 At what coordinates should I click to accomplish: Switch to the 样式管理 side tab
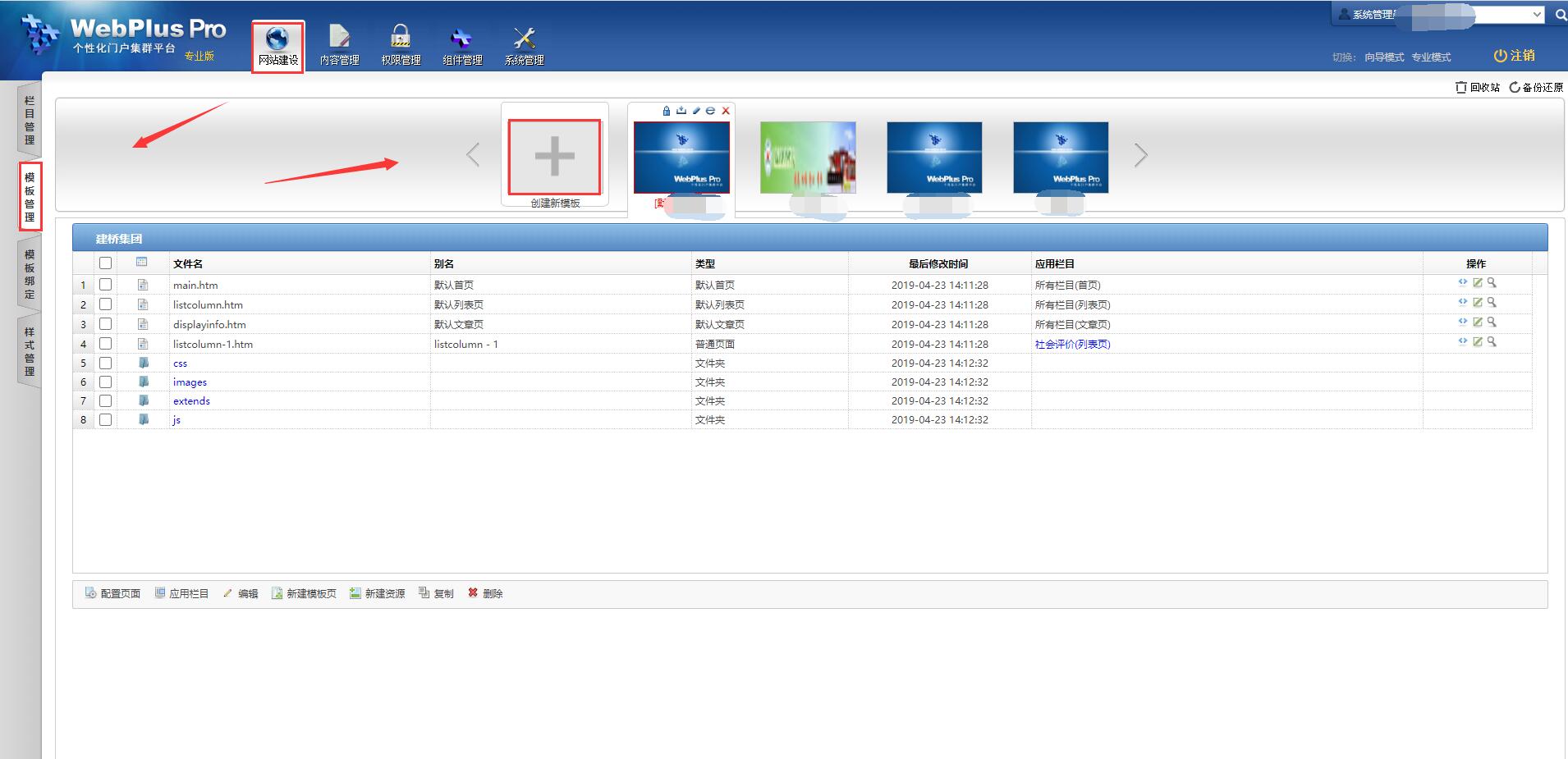[30, 351]
